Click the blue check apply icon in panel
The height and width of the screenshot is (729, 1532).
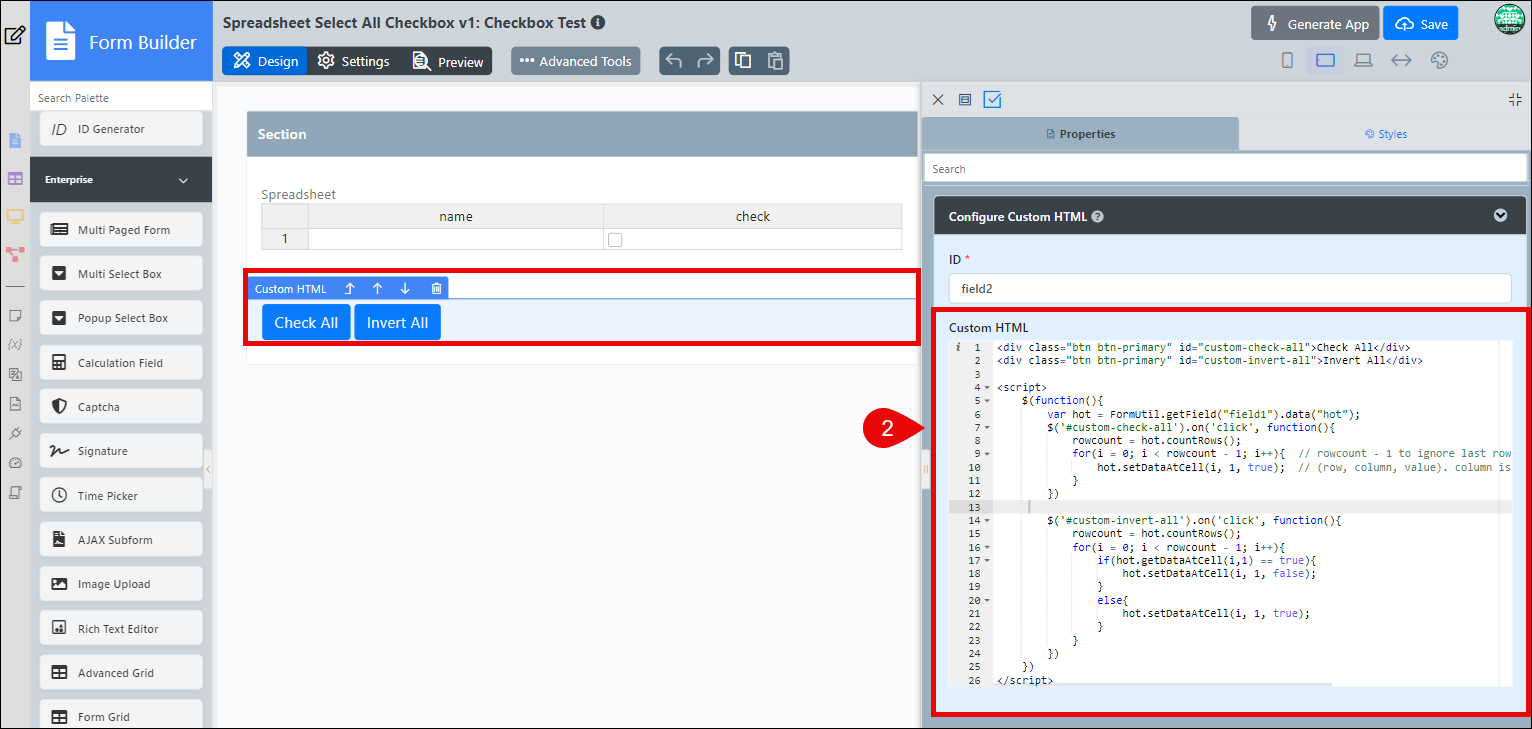993,99
